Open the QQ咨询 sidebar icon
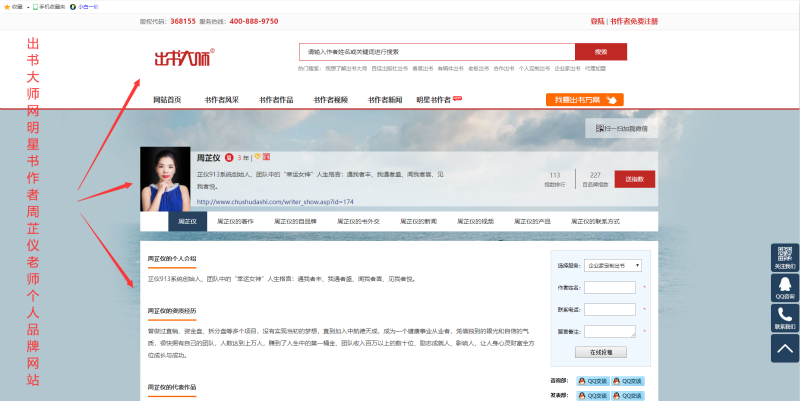This screenshot has width=800, height=401. (x=785, y=288)
